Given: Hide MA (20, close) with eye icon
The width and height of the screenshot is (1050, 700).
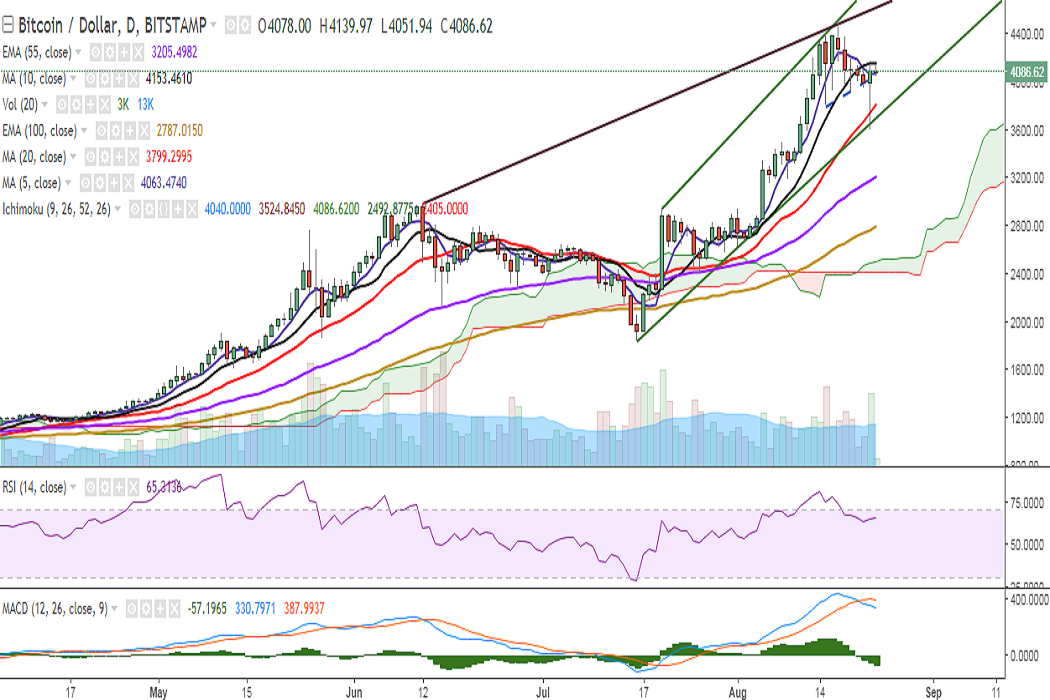Looking at the screenshot, I should [x=91, y=156].
